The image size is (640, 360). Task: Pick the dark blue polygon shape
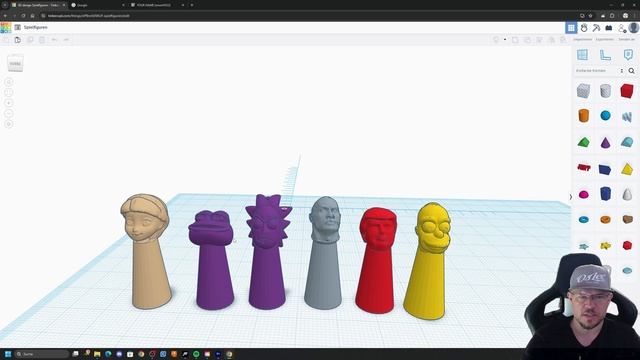click(605, 193)
